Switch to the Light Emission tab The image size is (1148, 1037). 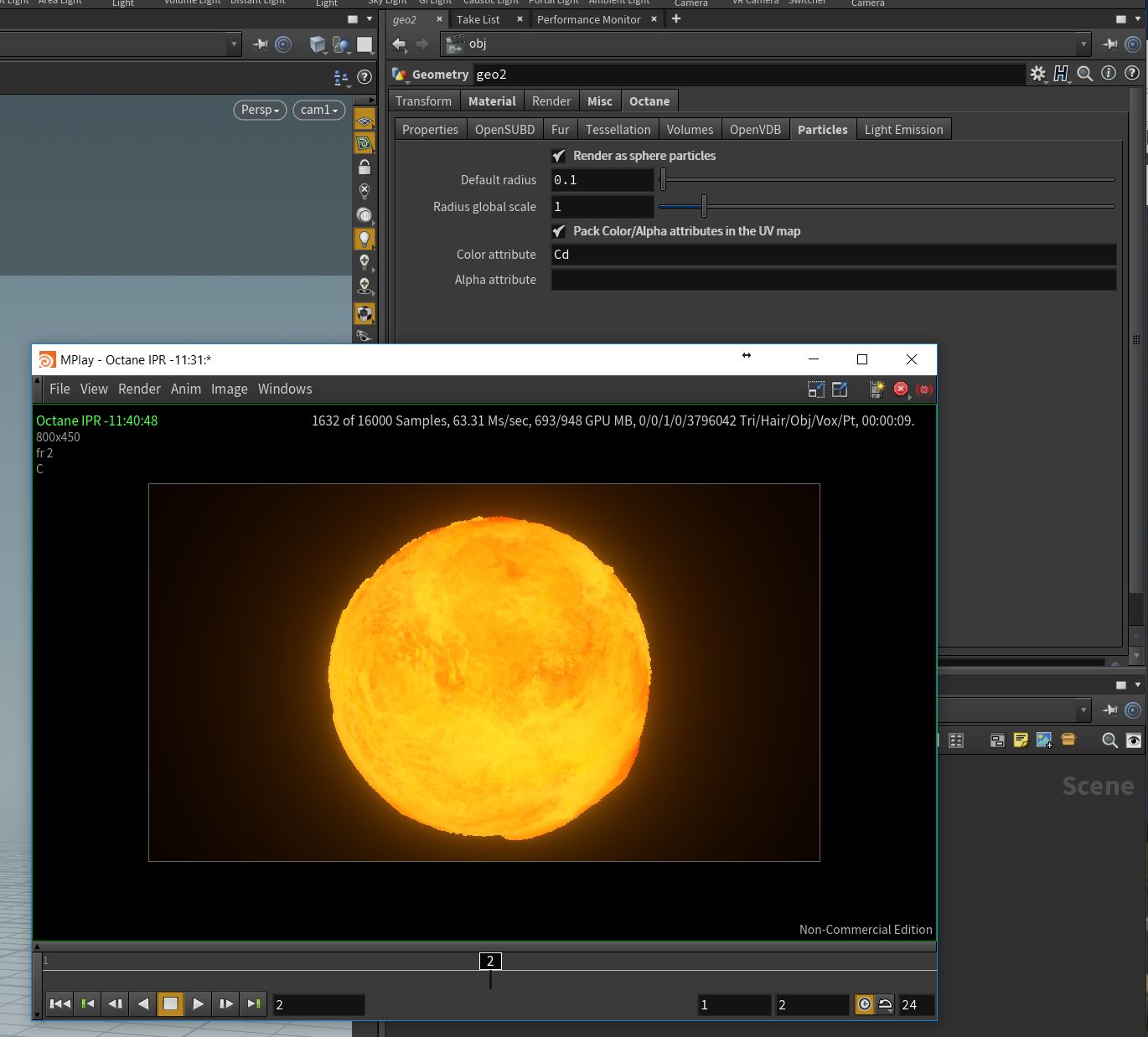coord(903,129)
